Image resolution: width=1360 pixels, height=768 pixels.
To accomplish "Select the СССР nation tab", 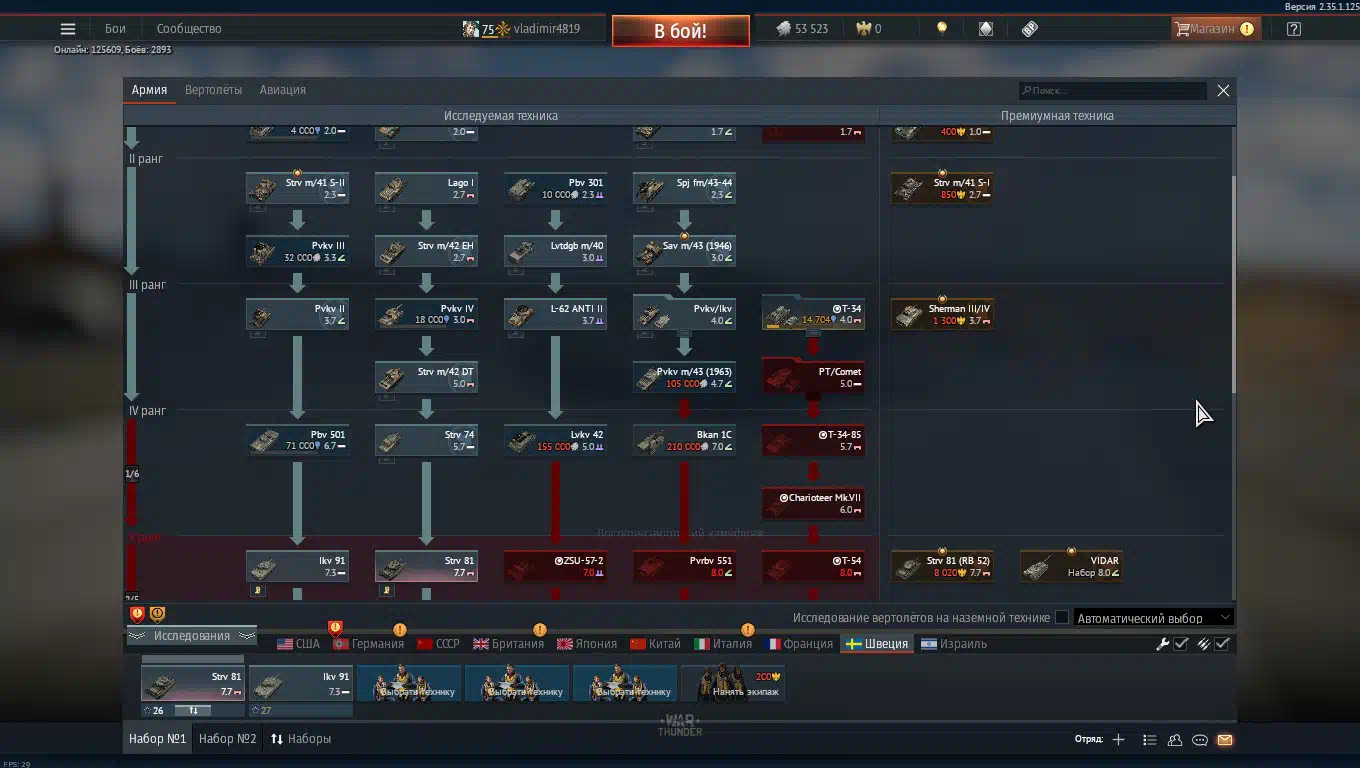I will (438, 644).
